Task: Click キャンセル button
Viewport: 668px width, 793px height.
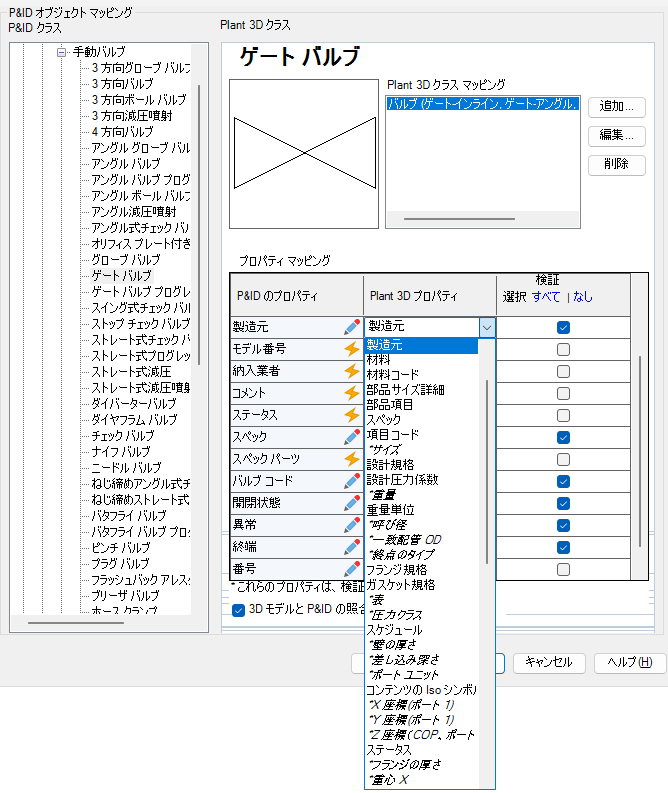Action: point(549,663)
